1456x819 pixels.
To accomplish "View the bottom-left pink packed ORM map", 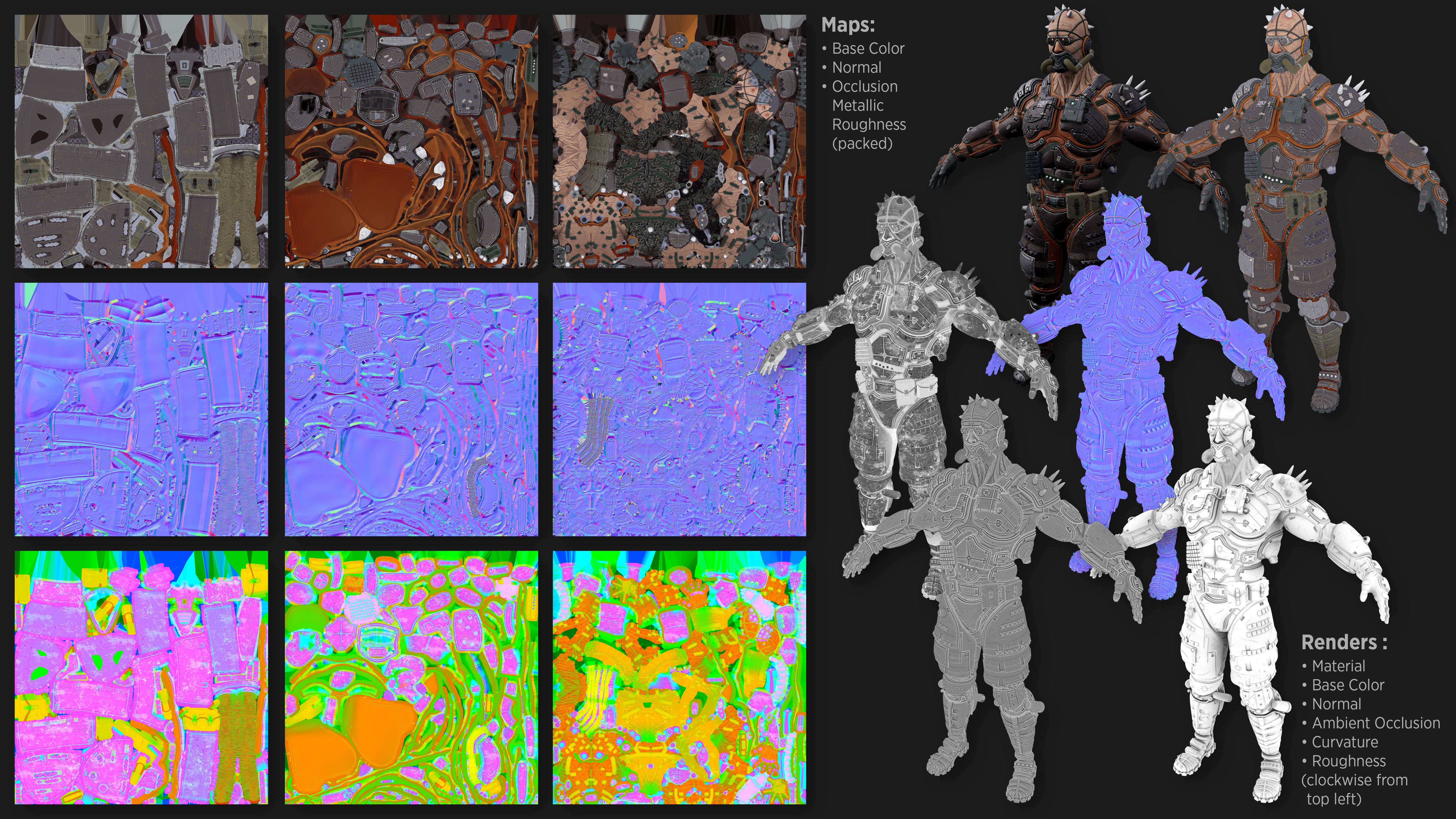I will [141, 678].
